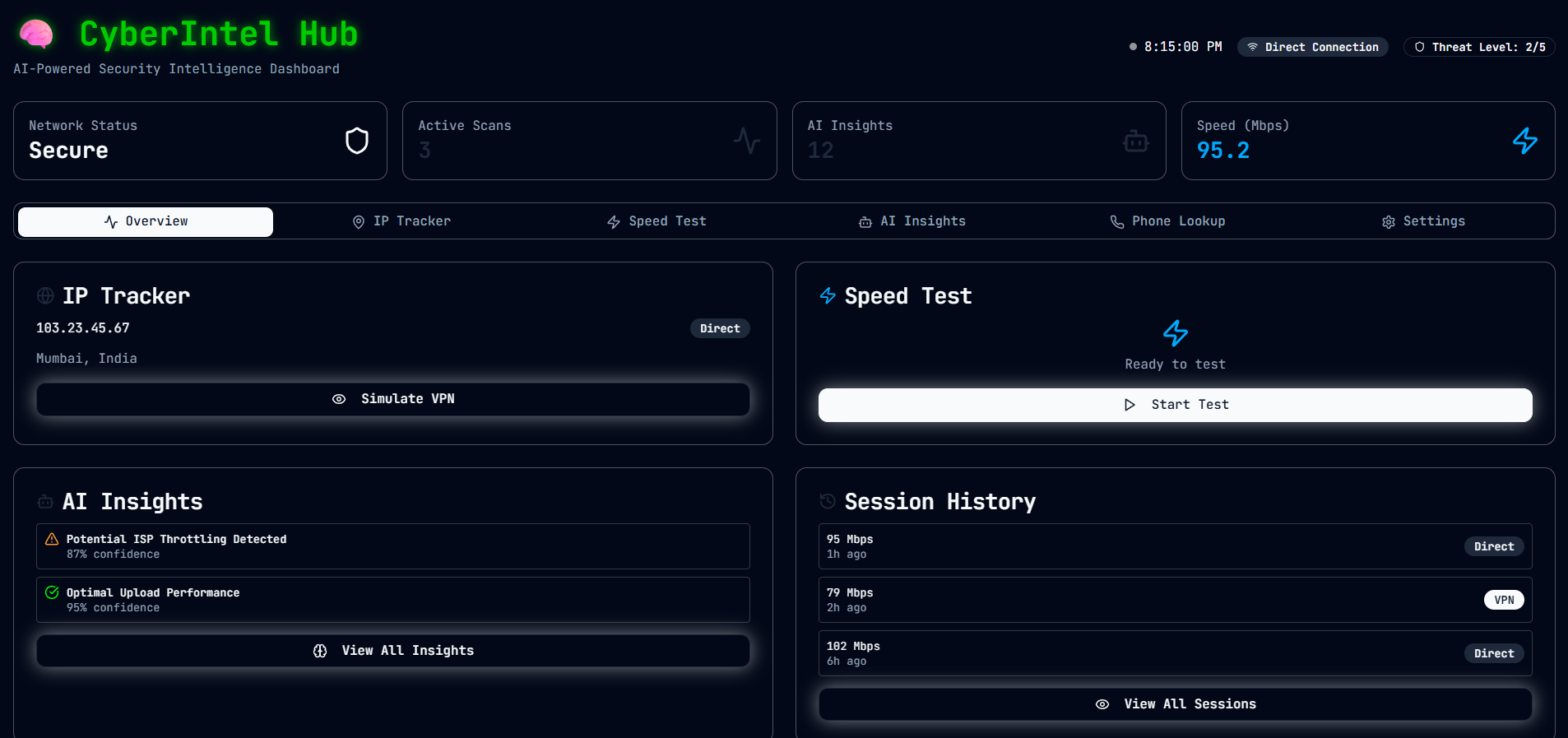Open View All Insights

[393, 651]
